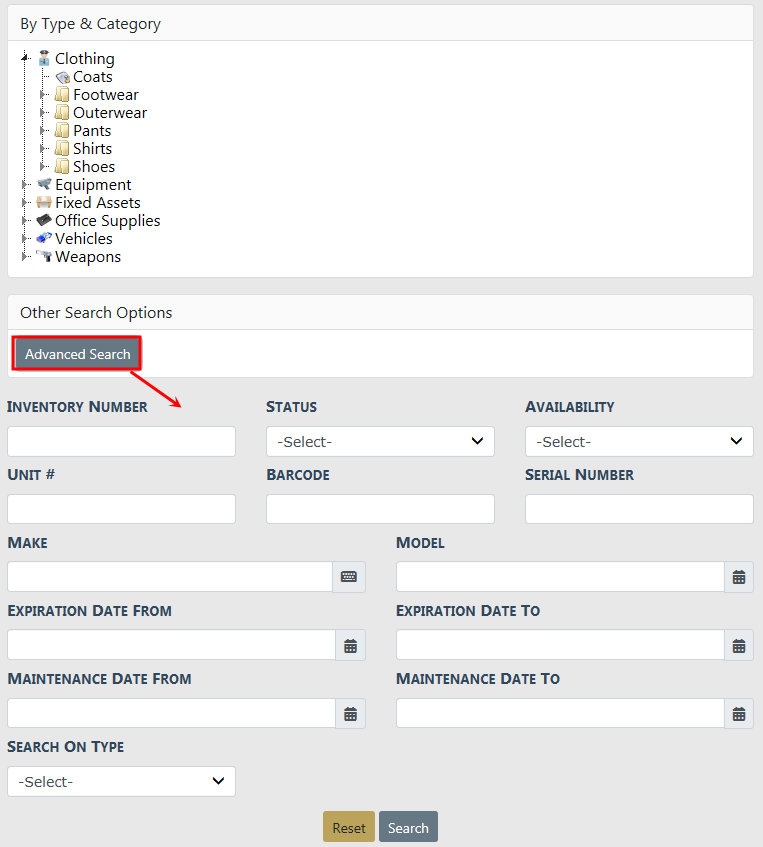The image size is (763, 847).
Task: Click into the Inventory Number field
Action: tap(121, 442)
